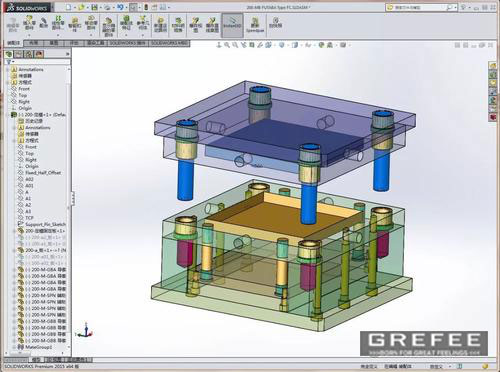Open the FeatureManager design tree tab icon

[x=9, y=54]
